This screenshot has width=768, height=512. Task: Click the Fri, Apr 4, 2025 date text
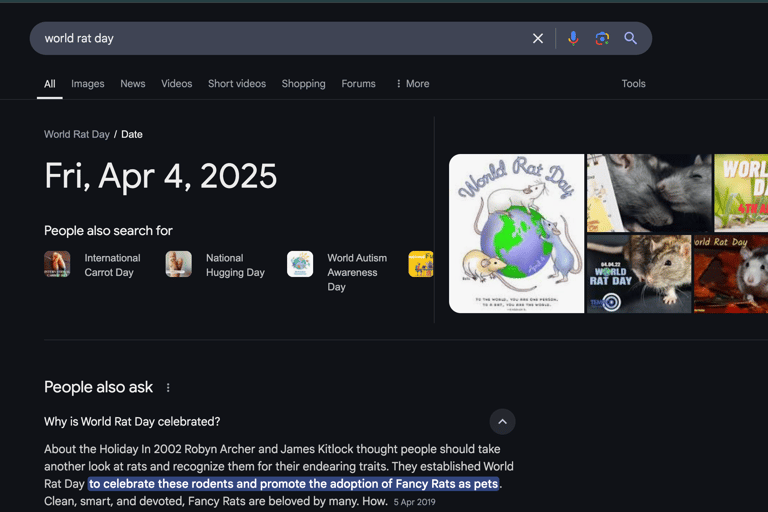tap(161, 176)
